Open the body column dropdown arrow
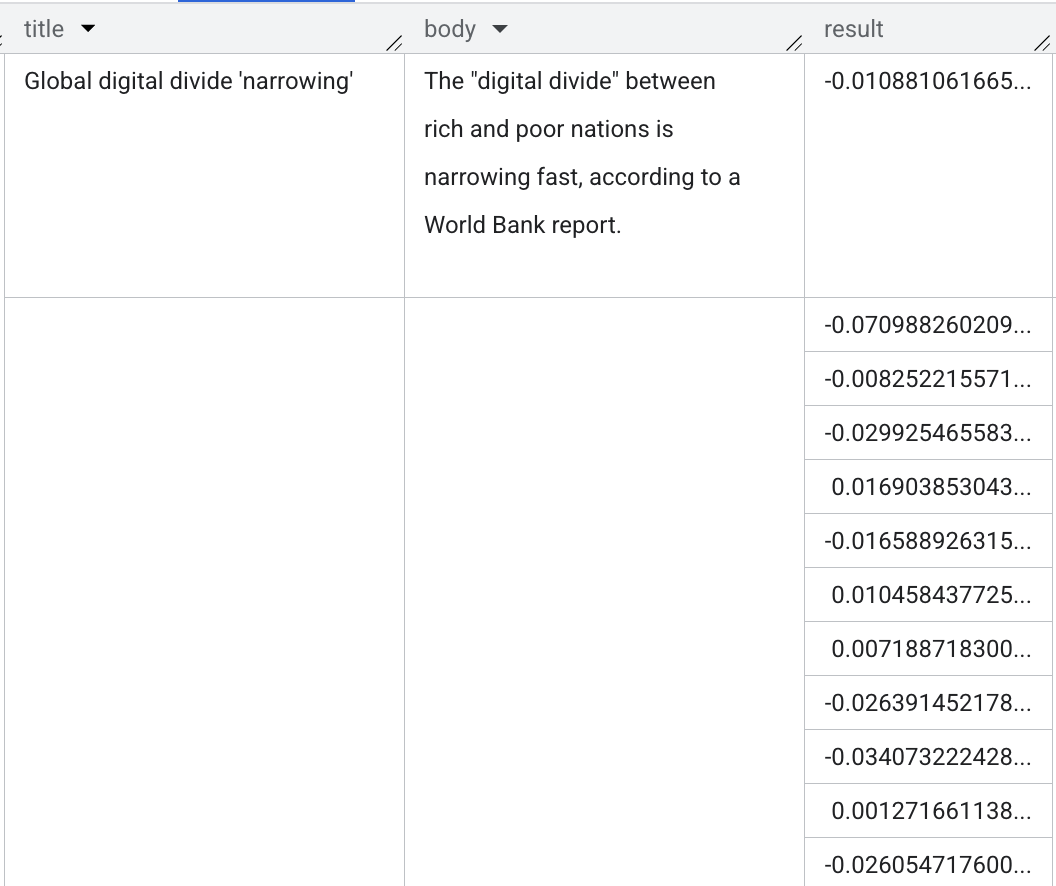1056x886 pixels. click(x=500, y=29)
